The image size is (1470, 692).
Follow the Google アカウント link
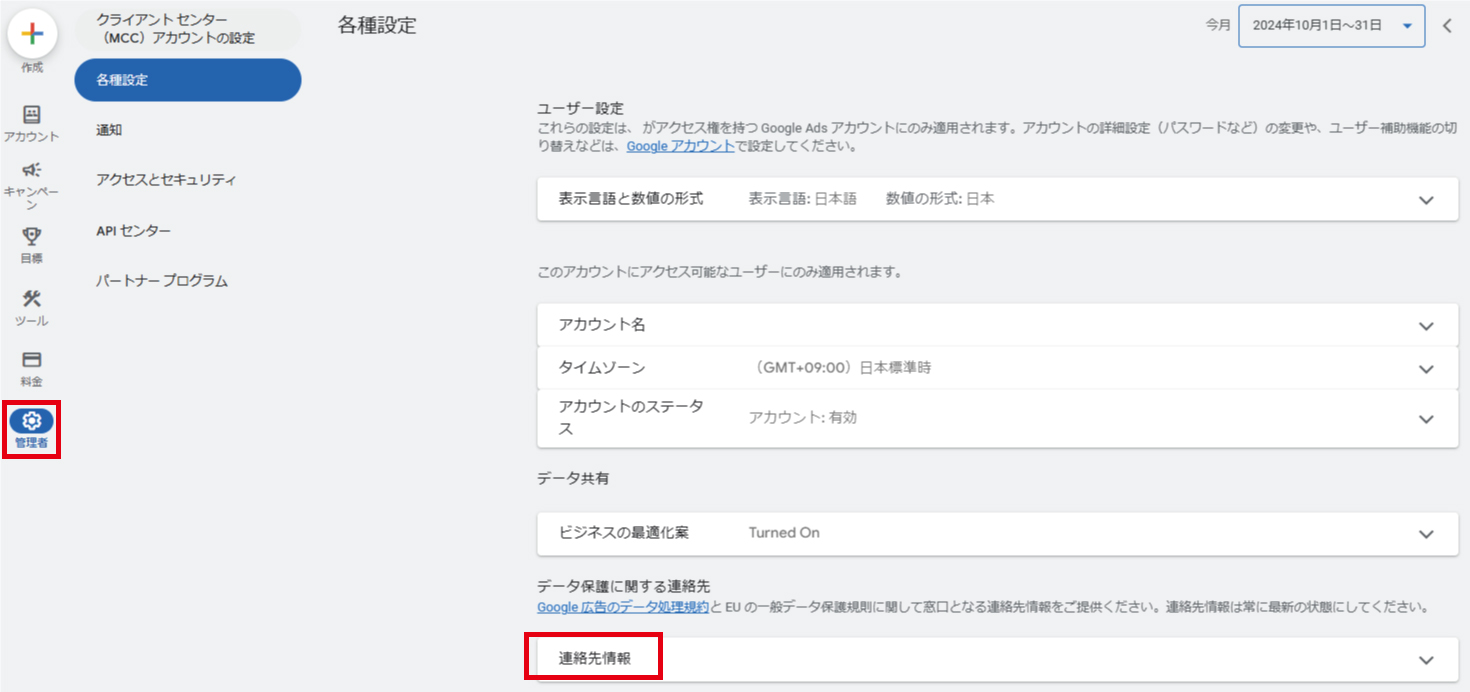pos(680,146)
